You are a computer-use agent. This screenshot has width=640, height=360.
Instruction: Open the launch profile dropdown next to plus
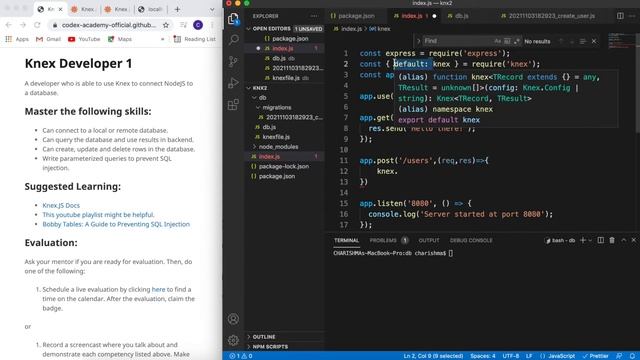click(590, 240)
